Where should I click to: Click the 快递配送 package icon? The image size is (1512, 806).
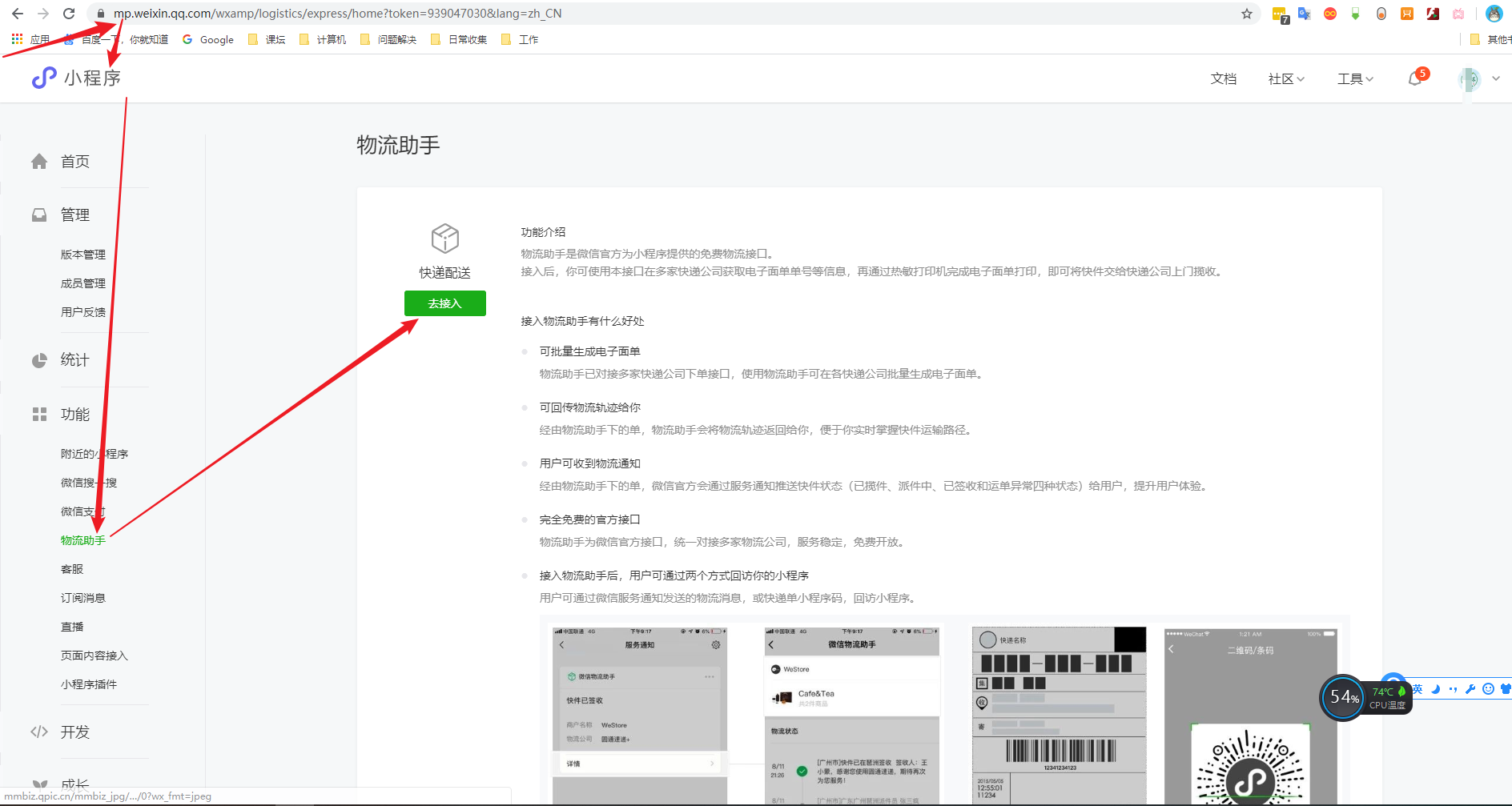tap(445, 239)
